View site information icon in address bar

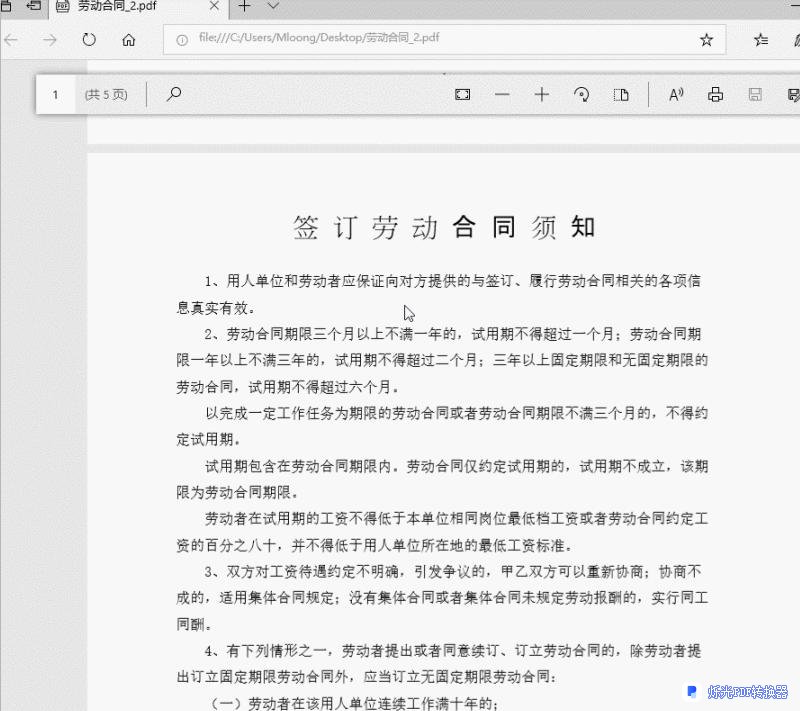(x=182, y=40)
